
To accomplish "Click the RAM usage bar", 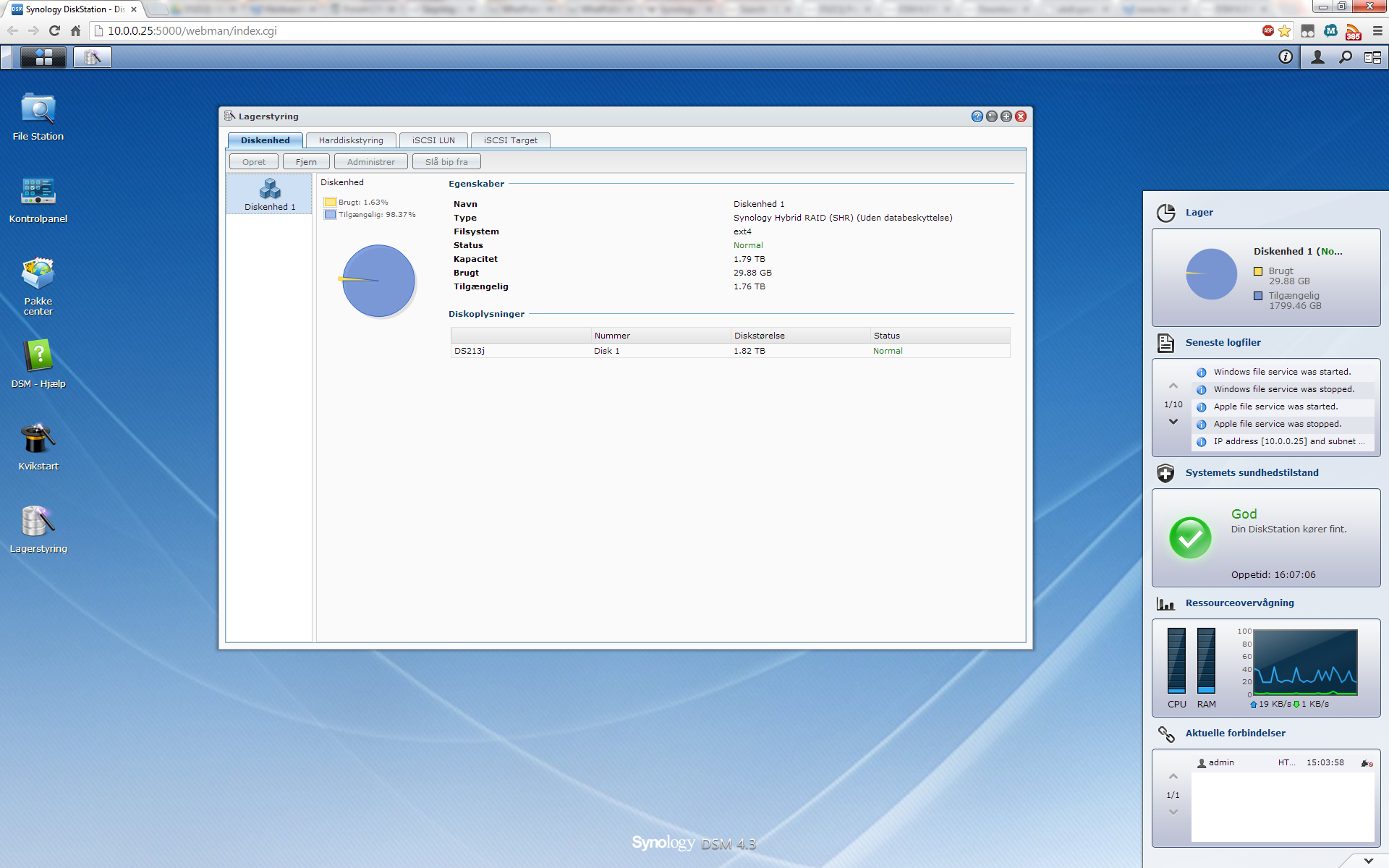I will click(1206, 660).
